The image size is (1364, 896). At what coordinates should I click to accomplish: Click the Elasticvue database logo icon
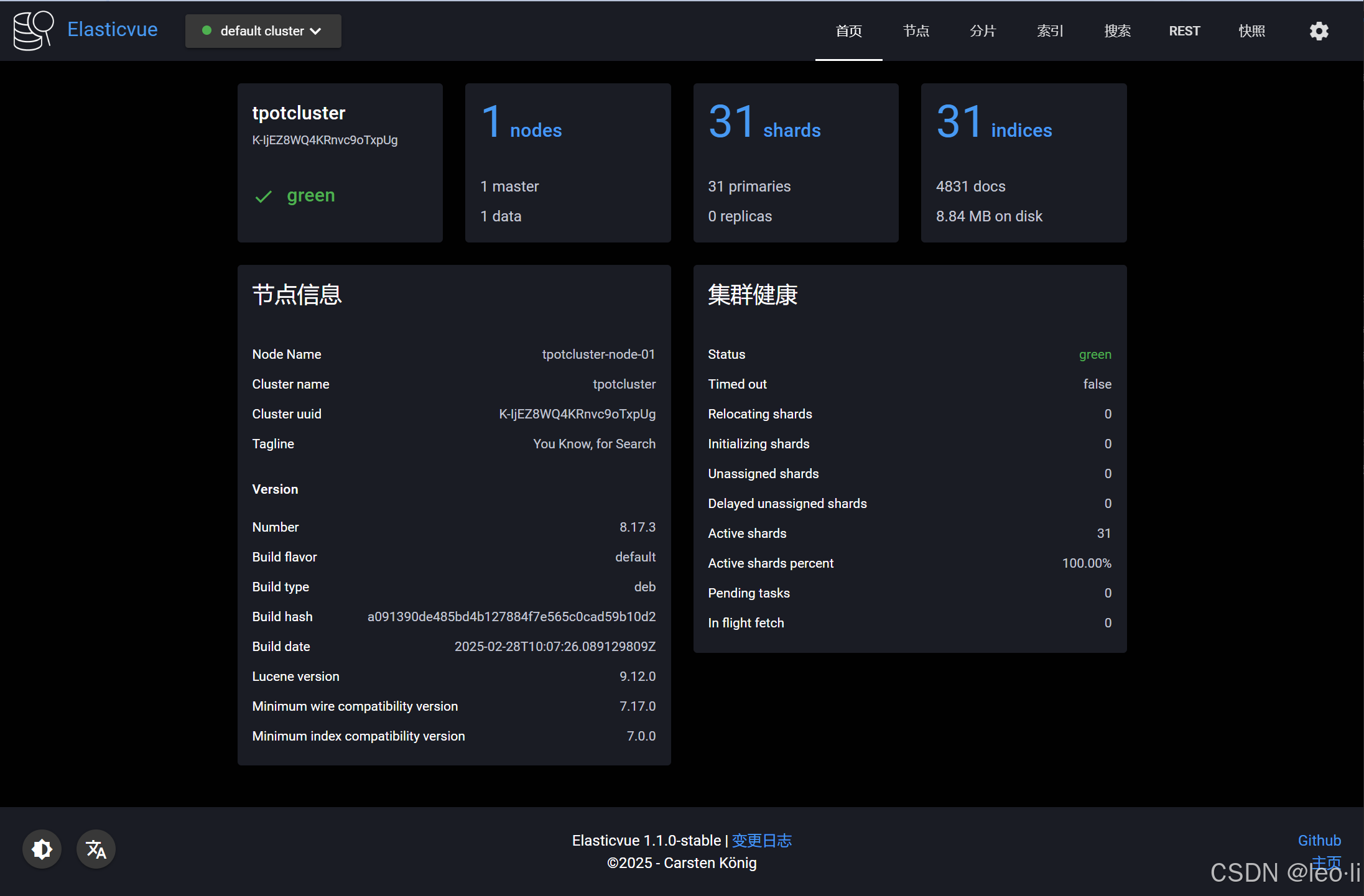(33, 30)
